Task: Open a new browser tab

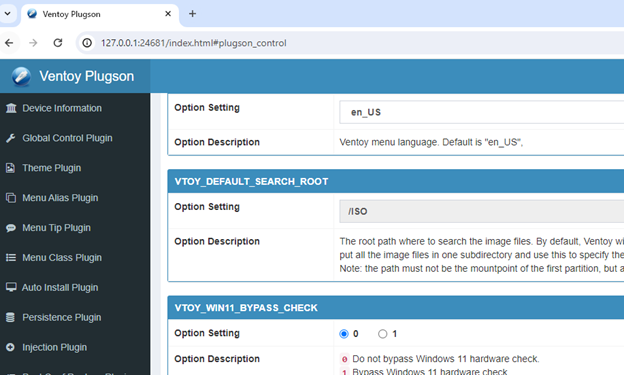Action: tap(192, 14)
